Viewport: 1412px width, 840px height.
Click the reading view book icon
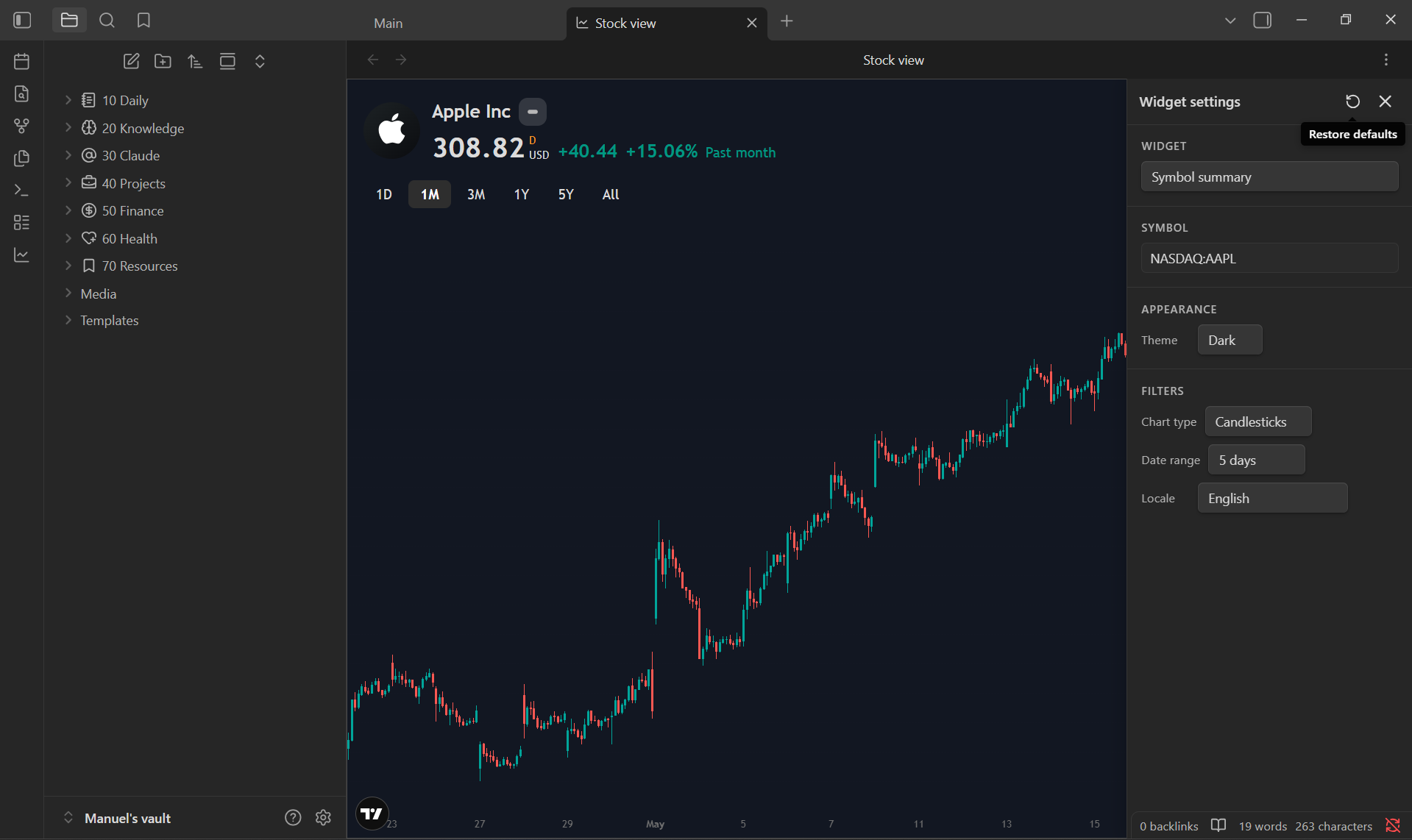1218,825
